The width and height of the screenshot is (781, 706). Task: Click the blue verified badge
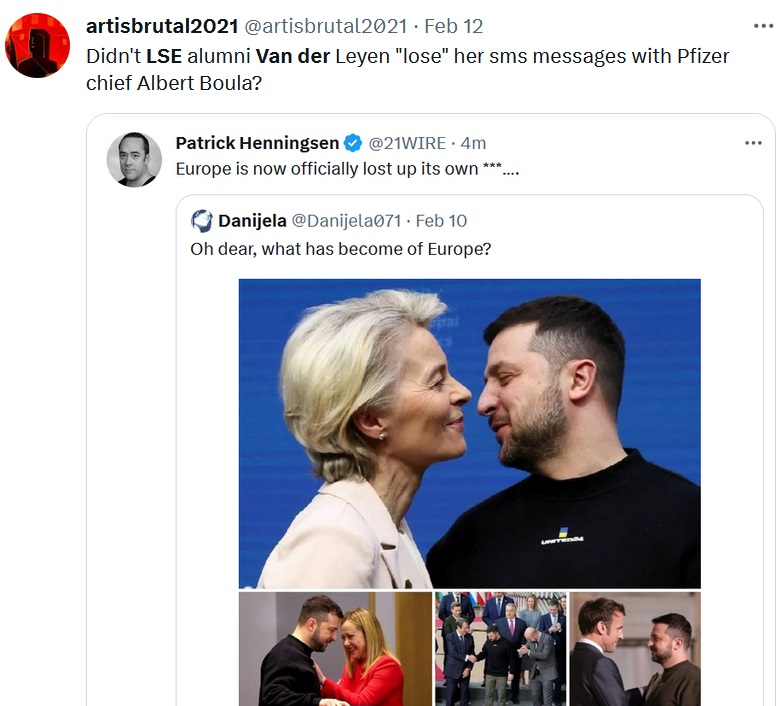click(352, 143)
